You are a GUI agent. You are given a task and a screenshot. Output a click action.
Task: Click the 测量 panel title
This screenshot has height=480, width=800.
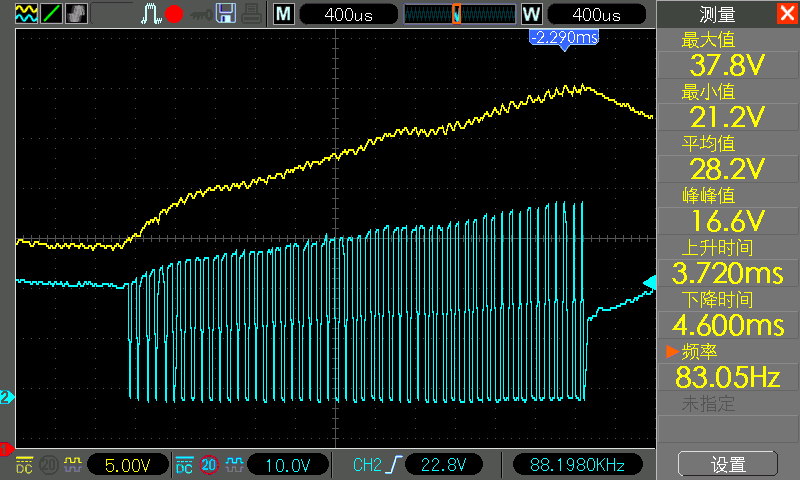pyautogui.click(x=717, y=15)
